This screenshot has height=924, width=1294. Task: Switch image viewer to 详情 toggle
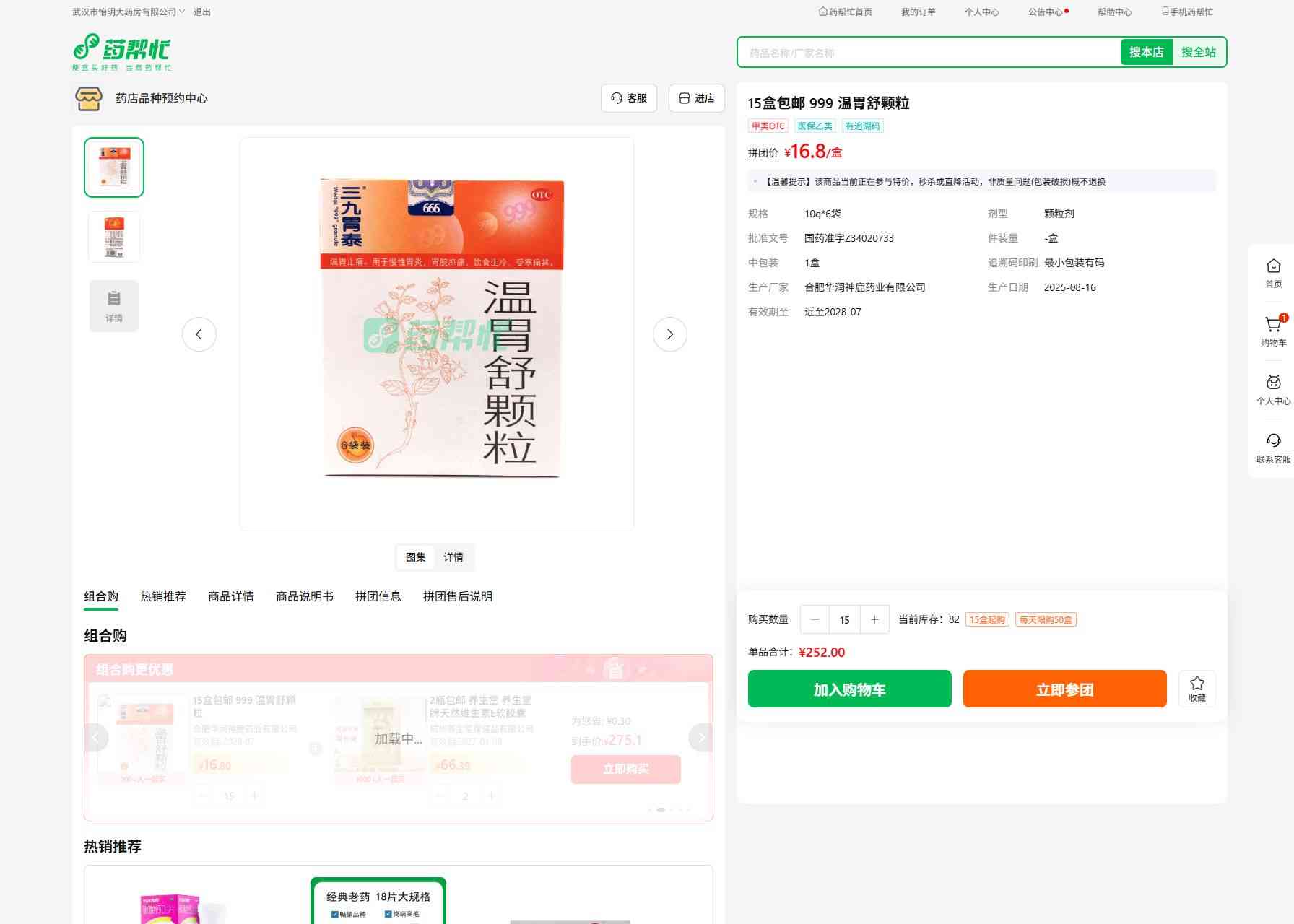(453, 557)
